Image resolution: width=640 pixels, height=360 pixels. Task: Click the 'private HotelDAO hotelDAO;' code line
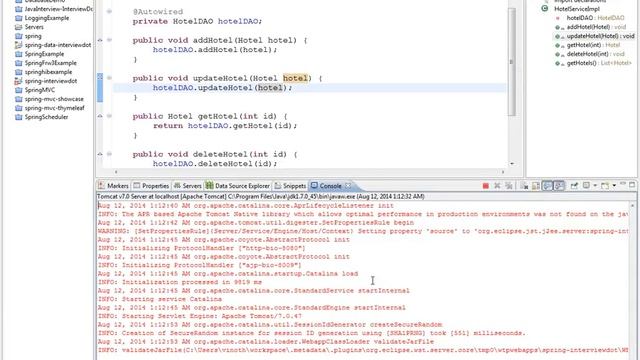[x=197, y=21]
